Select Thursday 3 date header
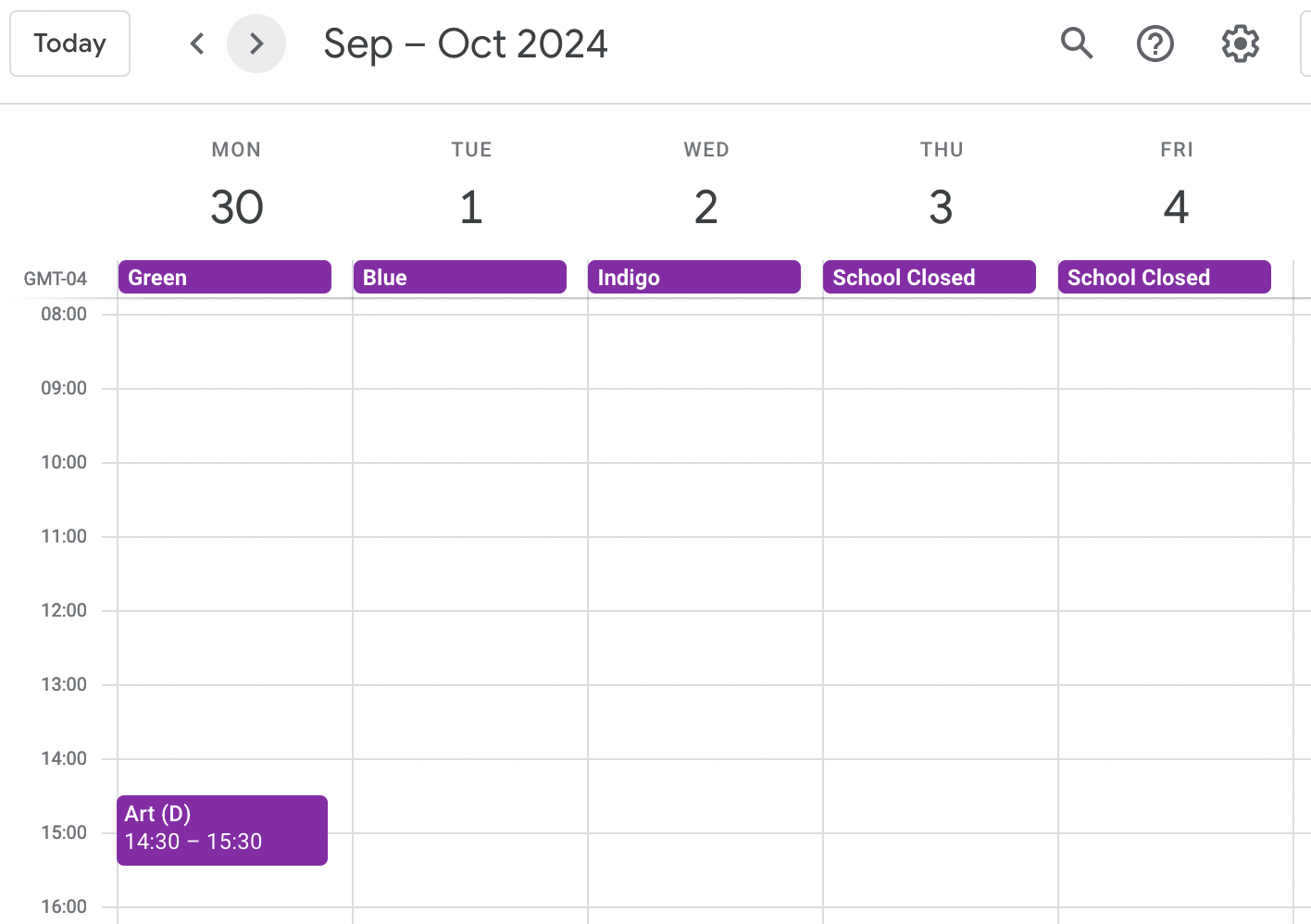 (942, 206)
